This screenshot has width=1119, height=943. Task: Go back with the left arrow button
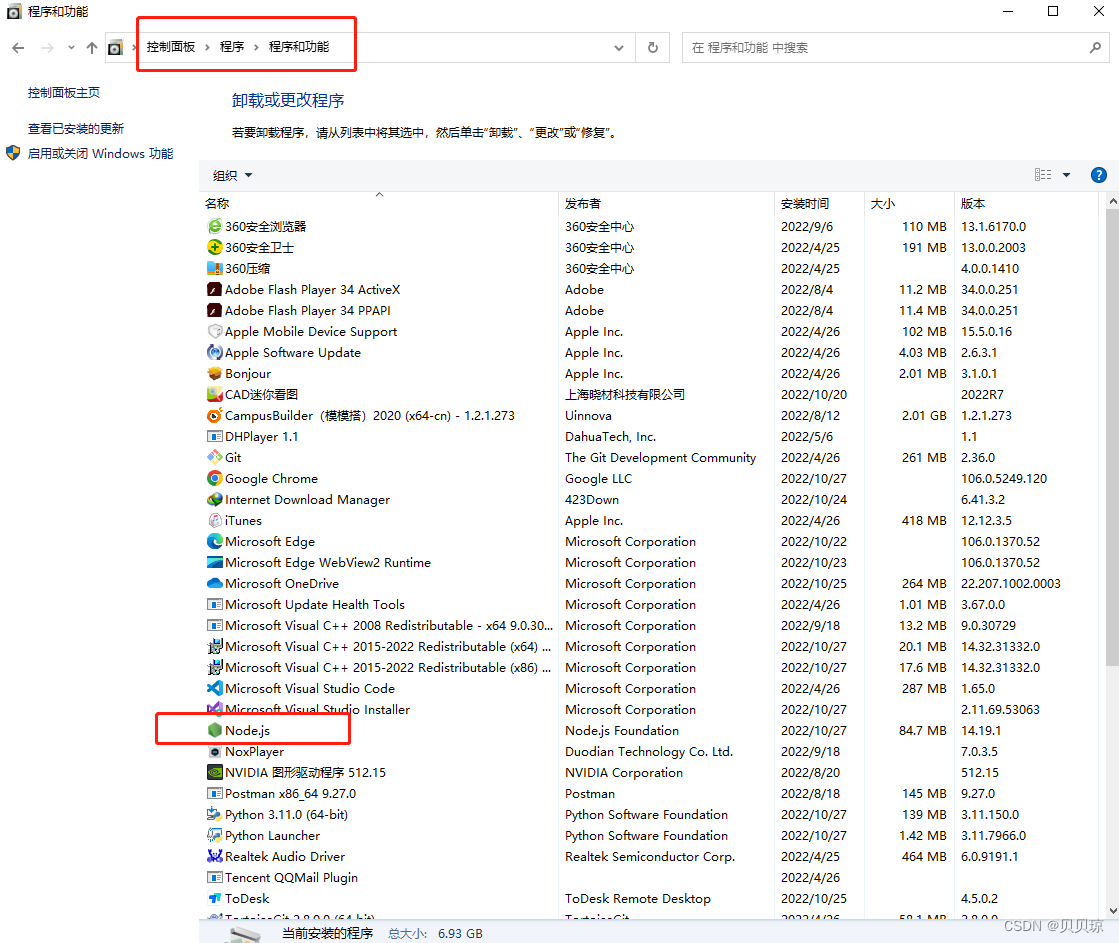(19, 48)
